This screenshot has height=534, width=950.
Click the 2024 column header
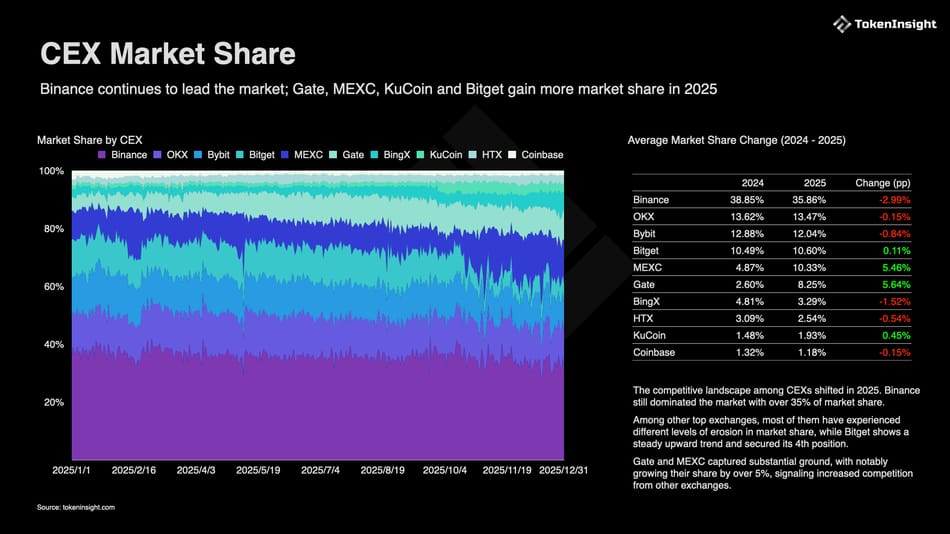coord(753,183)
